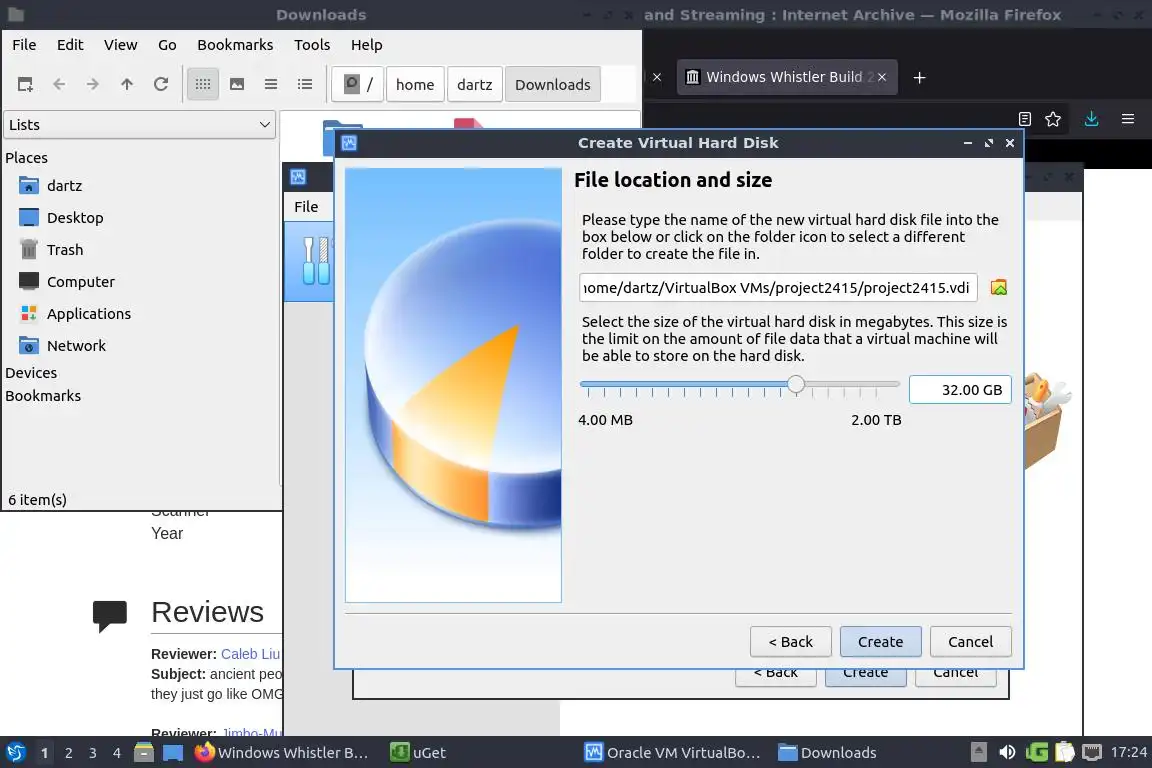The height and width of the screenshot is (768, 1152).
Task: Open the Lists side pane dropdown
Action: tap(140, 125)
